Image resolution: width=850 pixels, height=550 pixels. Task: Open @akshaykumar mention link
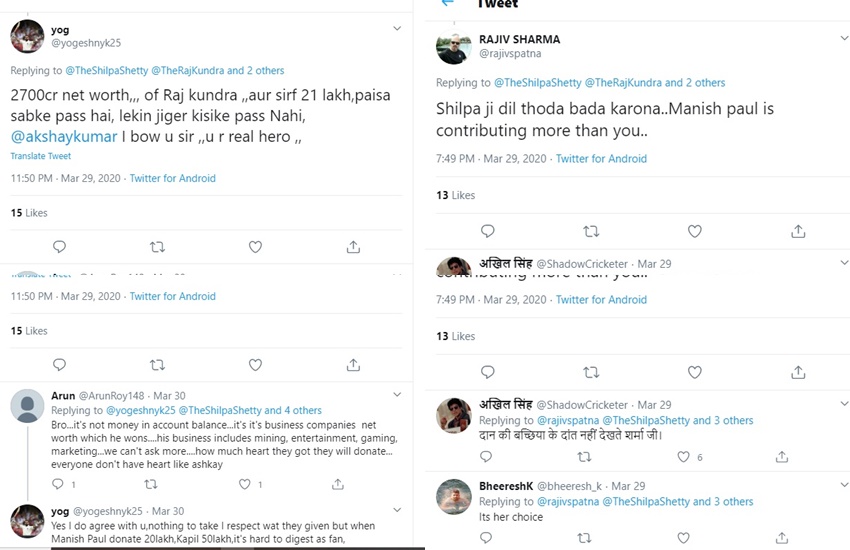pyautogui.click(x=64, y=137)
